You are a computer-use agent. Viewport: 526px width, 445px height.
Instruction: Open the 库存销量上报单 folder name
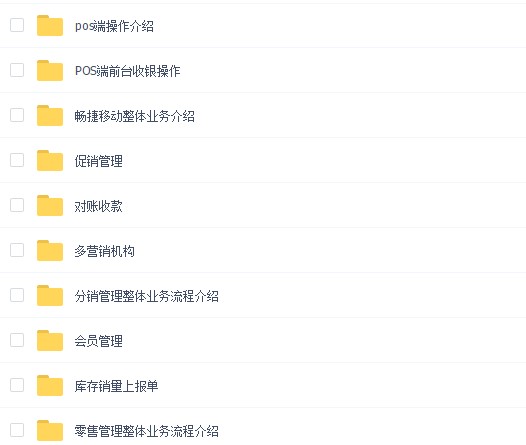pos(116,386)
